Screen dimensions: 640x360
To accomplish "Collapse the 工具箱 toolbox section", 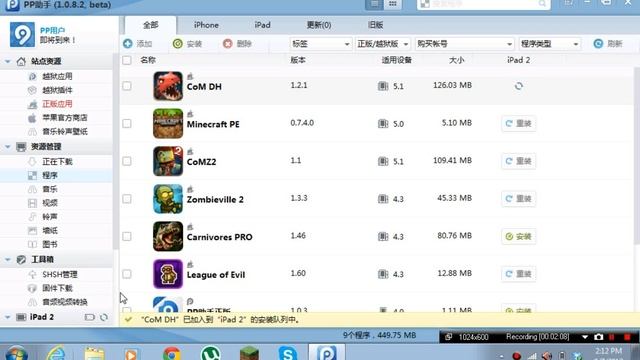I will click(x=8, y=260).
